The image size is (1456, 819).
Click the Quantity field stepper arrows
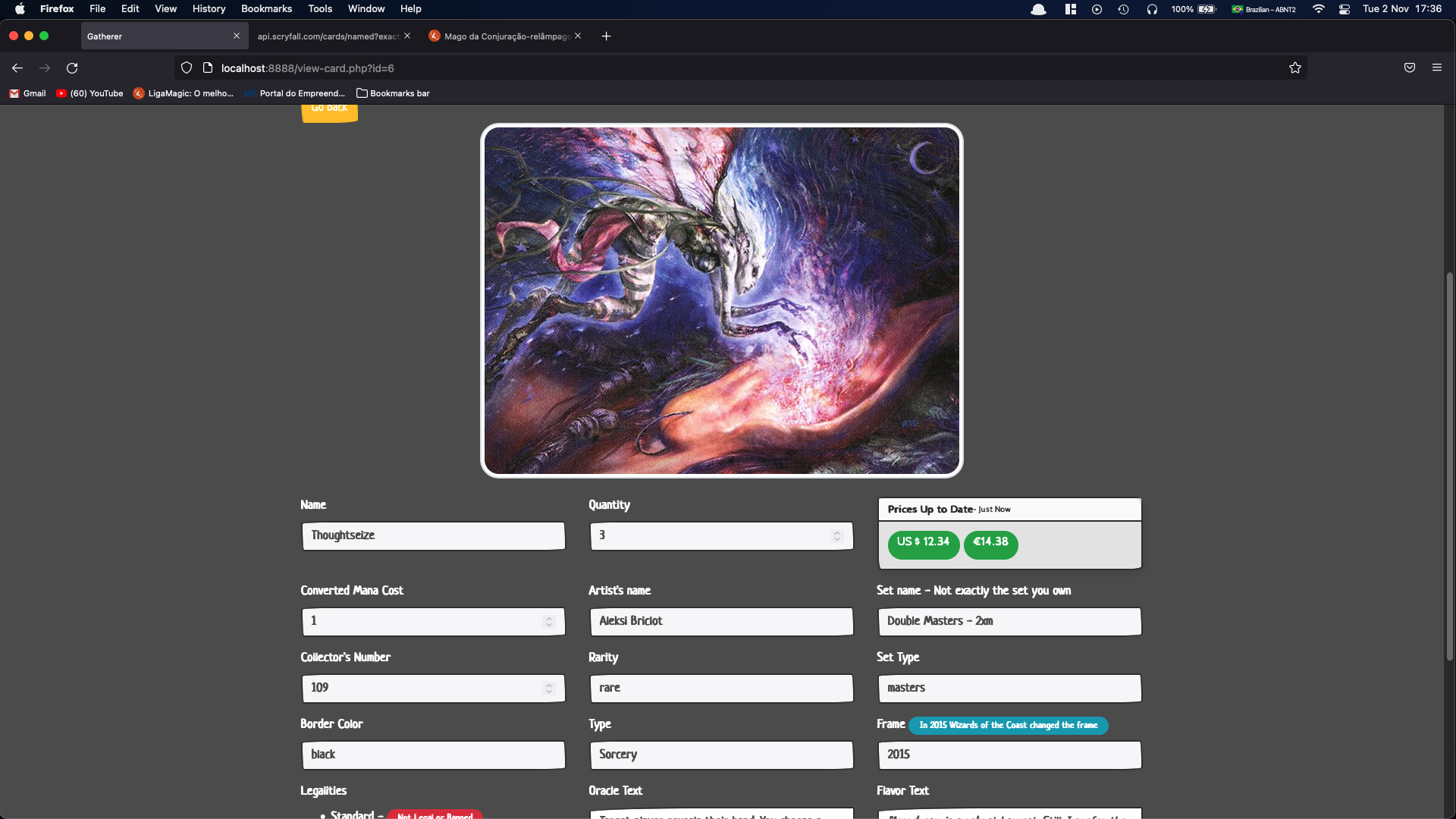pyautogui.click(x=837, y=536)
